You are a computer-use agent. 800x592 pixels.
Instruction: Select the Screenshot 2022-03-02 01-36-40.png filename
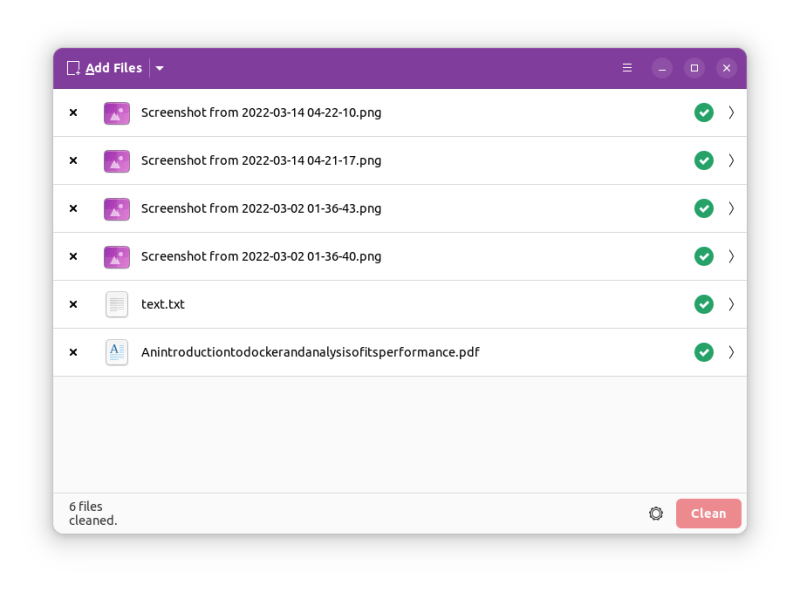coord(261,256)
